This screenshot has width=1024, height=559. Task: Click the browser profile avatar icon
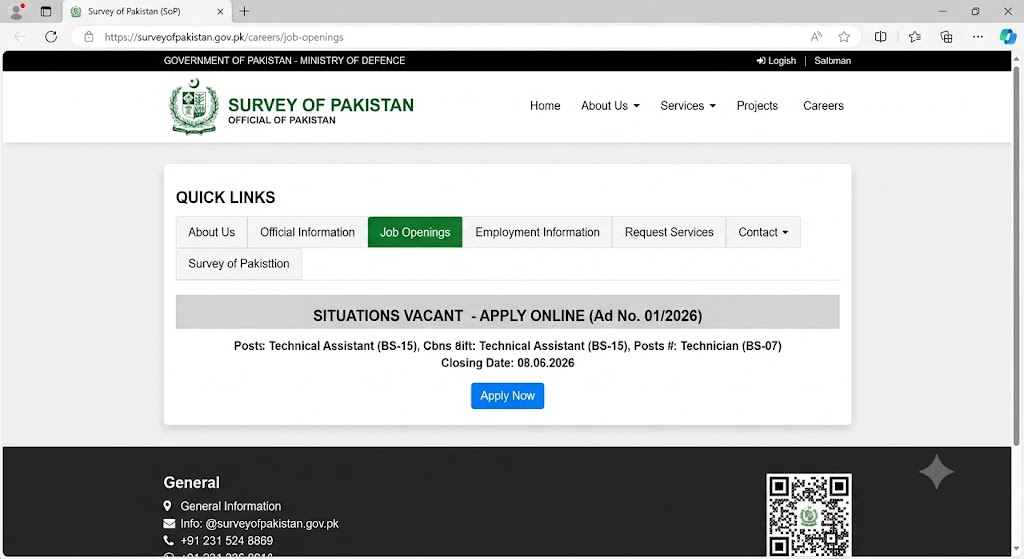[x=16, y=11]
